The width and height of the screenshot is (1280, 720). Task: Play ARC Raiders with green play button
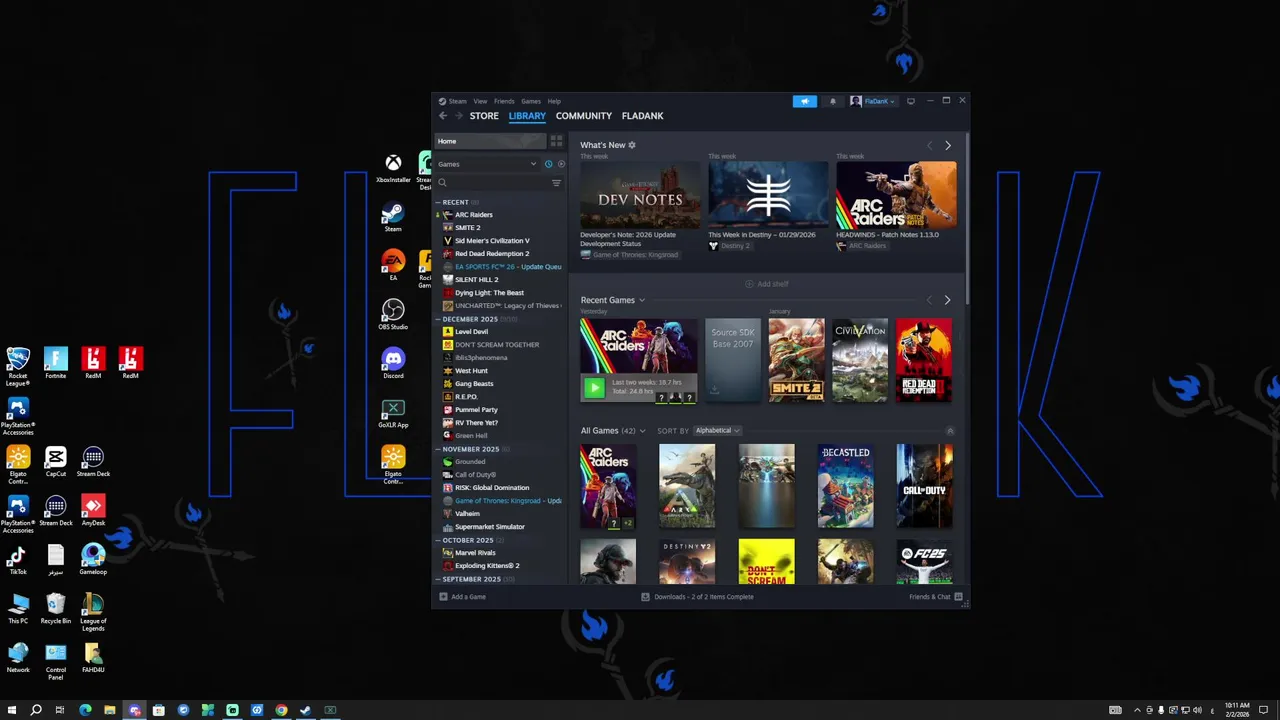594,388
